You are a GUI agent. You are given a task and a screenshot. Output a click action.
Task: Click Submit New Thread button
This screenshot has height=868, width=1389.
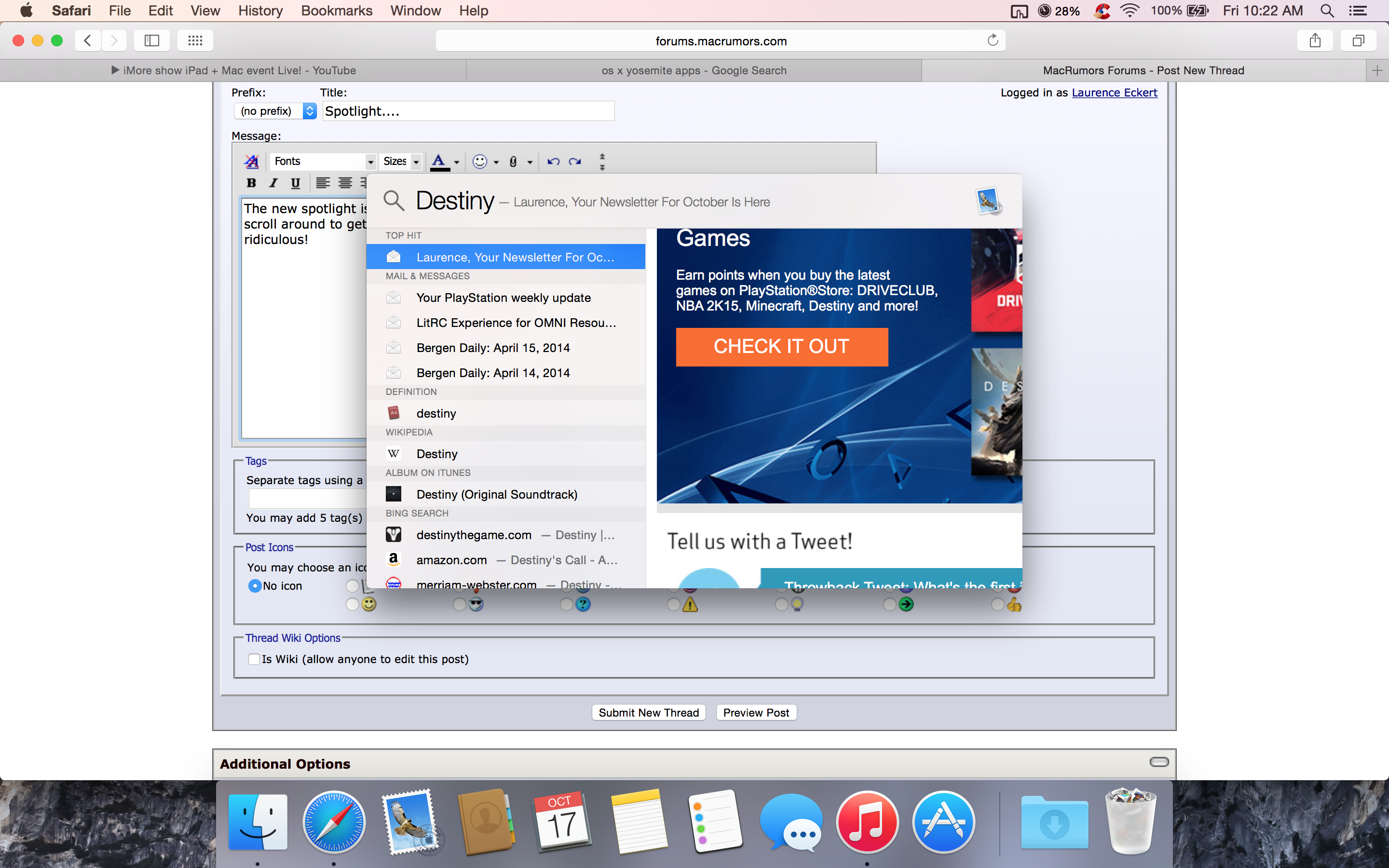649,712
